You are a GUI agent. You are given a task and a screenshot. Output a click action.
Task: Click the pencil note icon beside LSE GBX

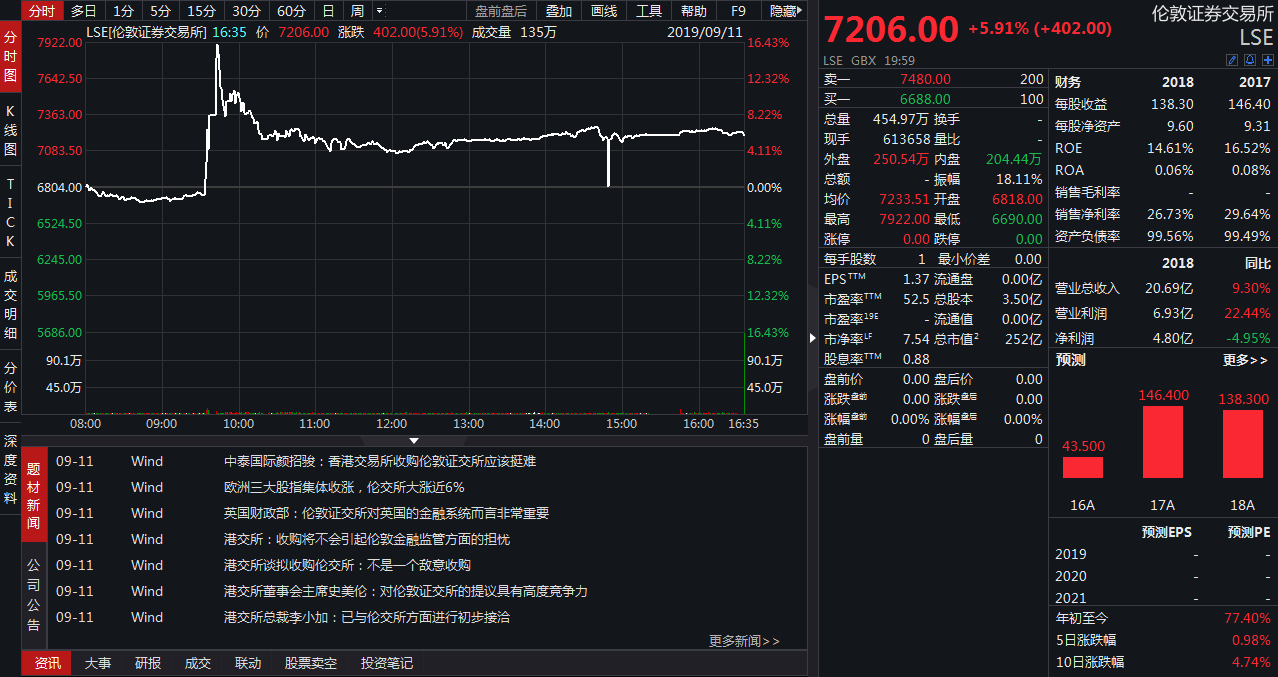coord(1232,60)
